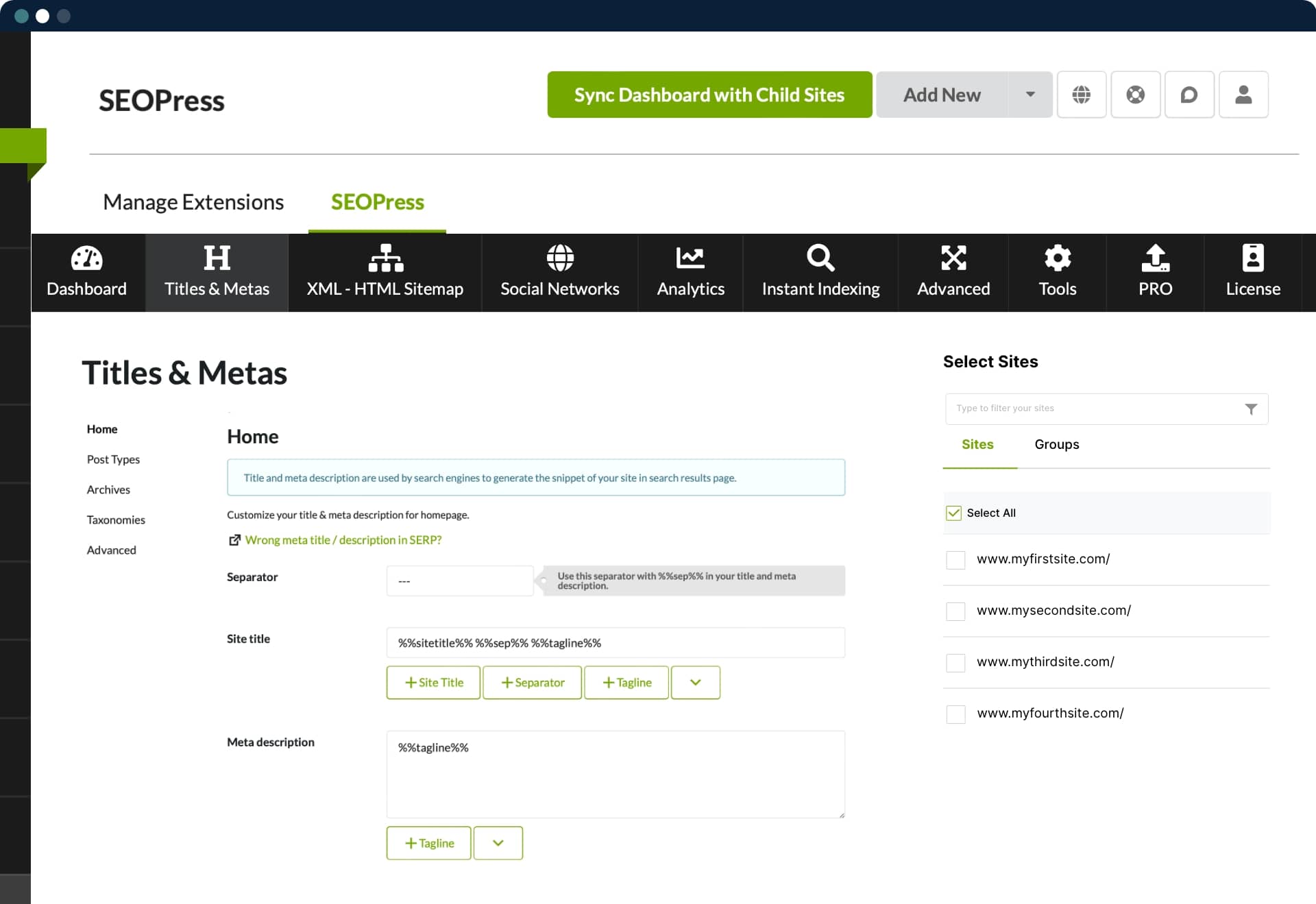This screenshot has height=904, width=1316.
Task: Open the Add New dropdown menu
Action: [x=1029, y=94]
